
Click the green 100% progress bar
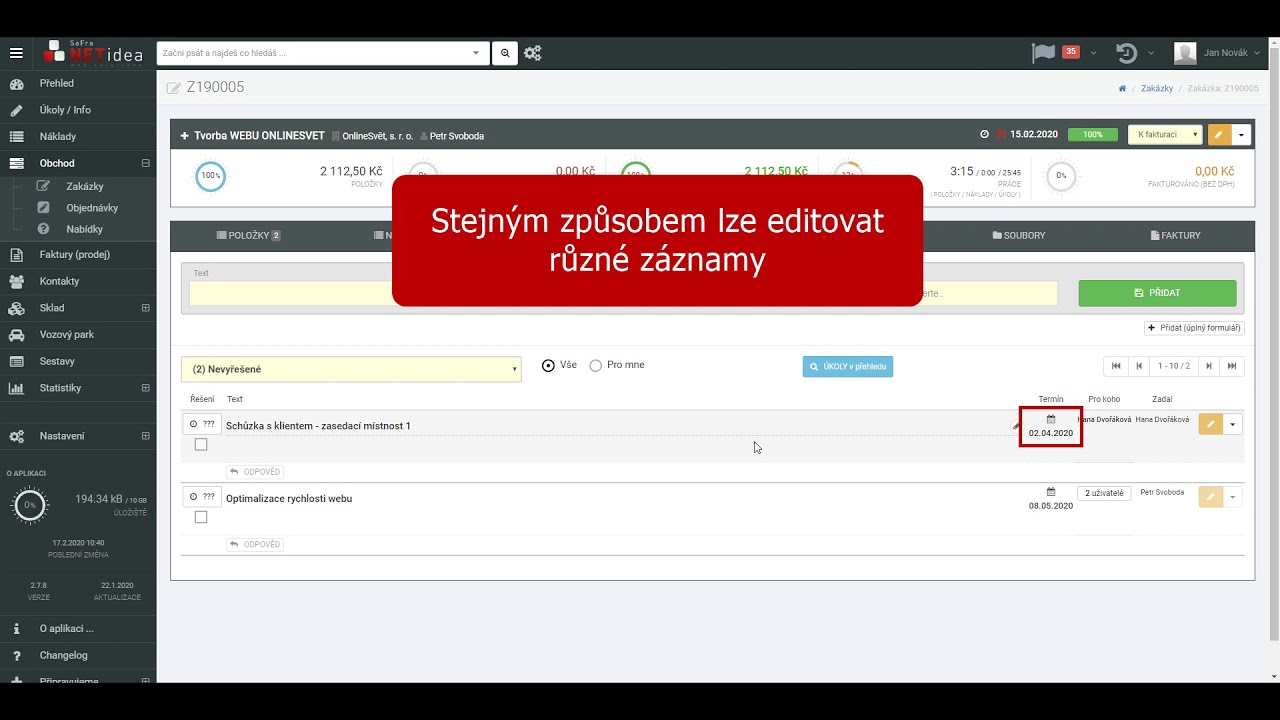(1093, 135)
